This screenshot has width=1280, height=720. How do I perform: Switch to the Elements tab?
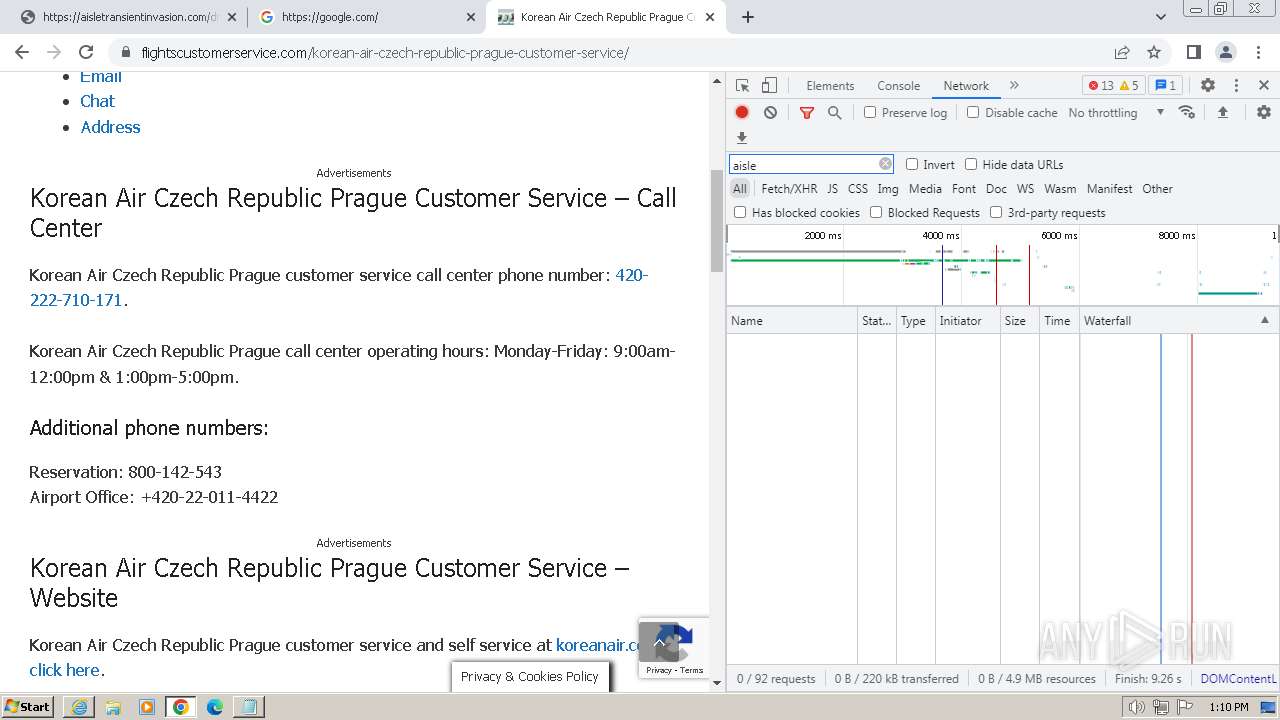pos(830,86)
